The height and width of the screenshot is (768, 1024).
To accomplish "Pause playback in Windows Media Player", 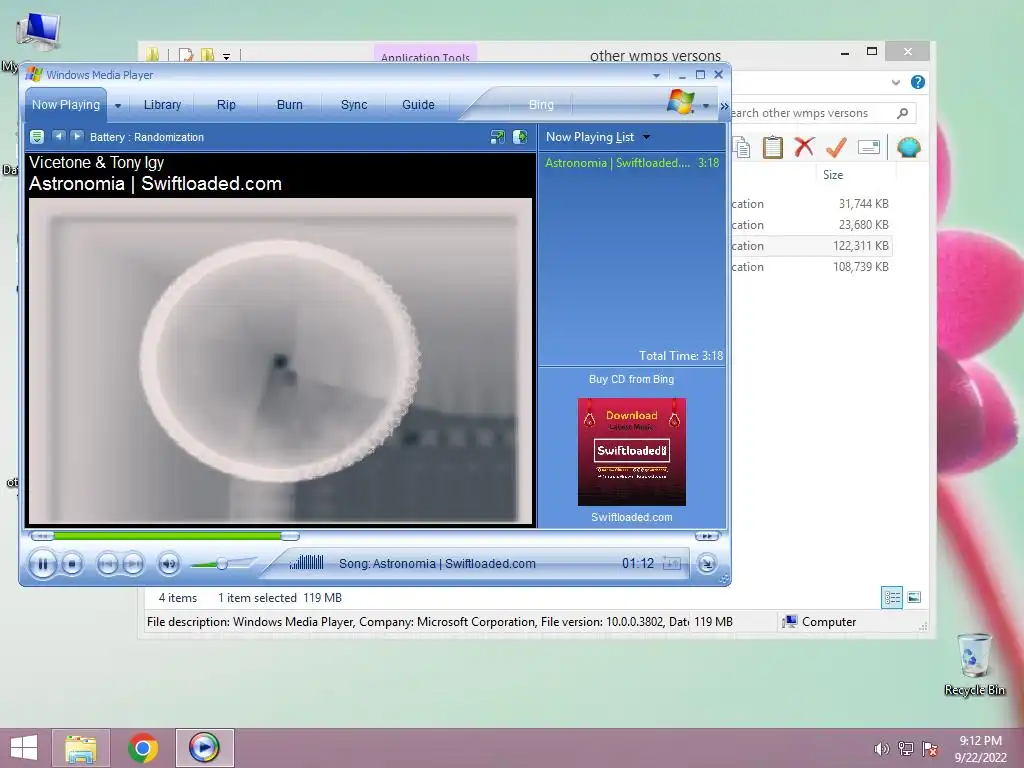I will tap(43, 564).
